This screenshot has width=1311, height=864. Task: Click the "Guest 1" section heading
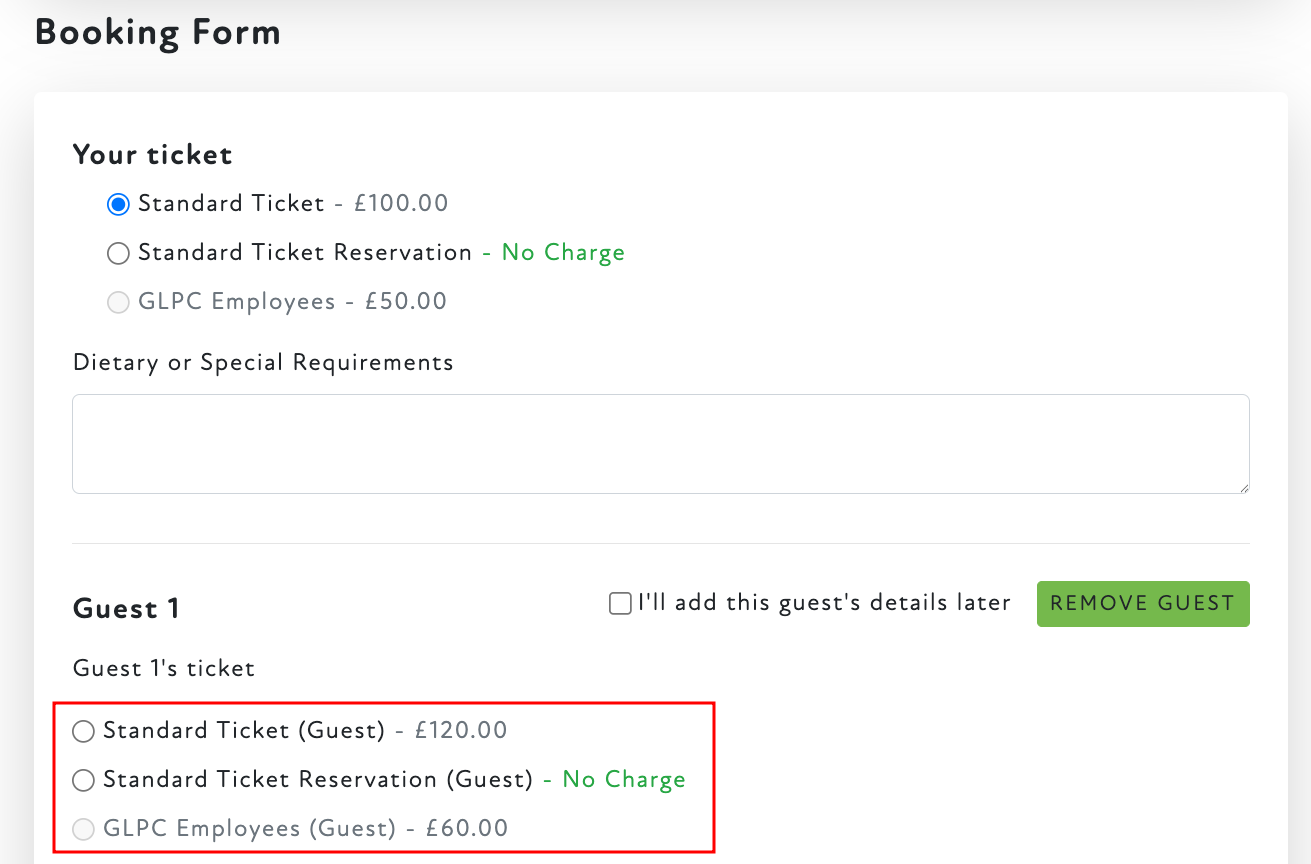126,609
